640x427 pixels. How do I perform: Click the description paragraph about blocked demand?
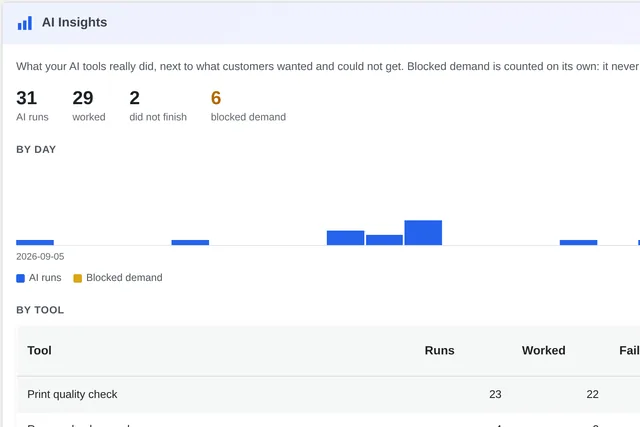pyautogui.click(x=328, y=66)
